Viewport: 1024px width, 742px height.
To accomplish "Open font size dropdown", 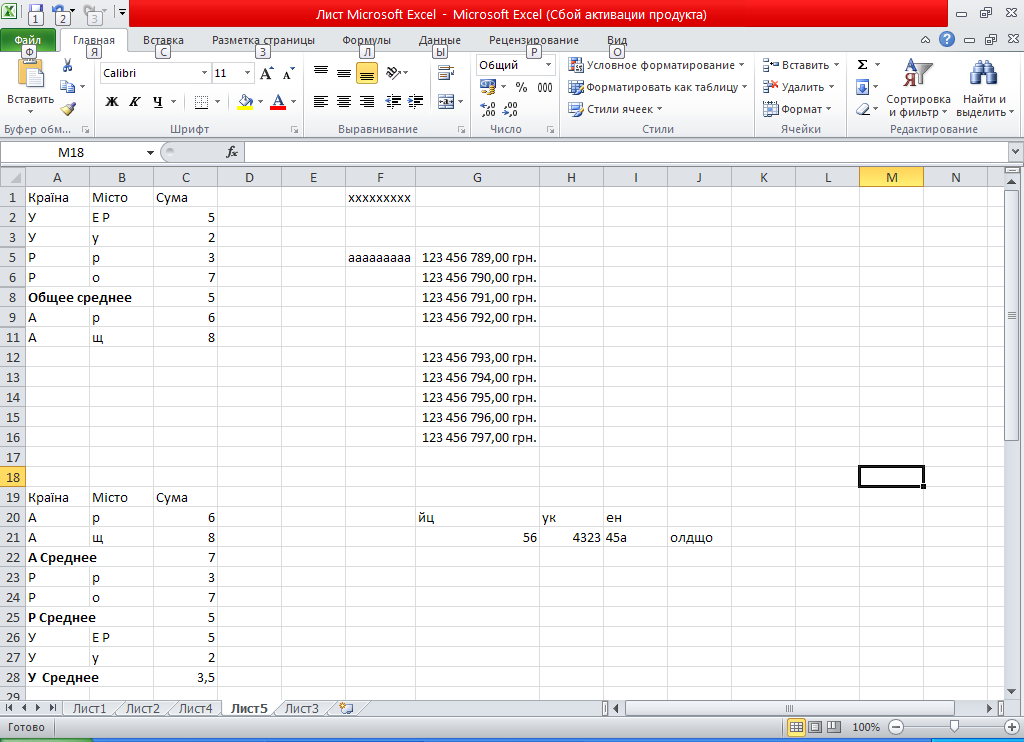I will point(248,73).
